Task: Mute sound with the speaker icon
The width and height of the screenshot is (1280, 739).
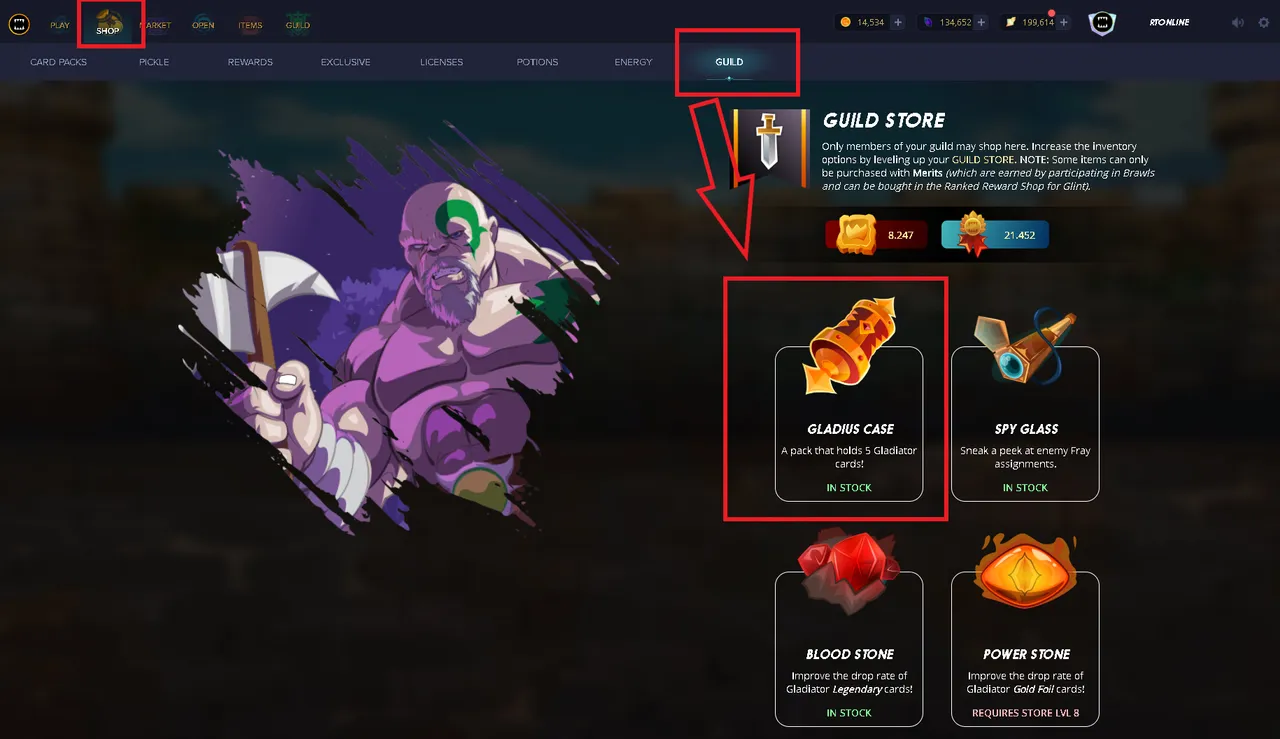Action: [1238, 22]
